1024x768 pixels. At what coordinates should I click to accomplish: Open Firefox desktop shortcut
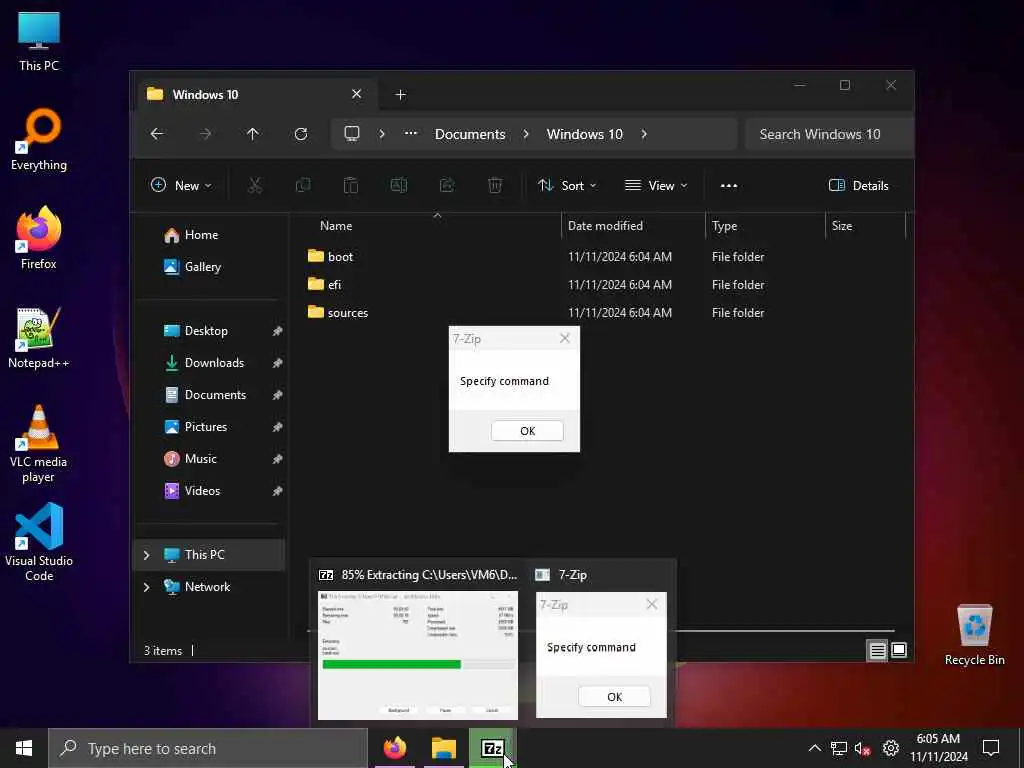pyautogui.click(x=39, y=238)
